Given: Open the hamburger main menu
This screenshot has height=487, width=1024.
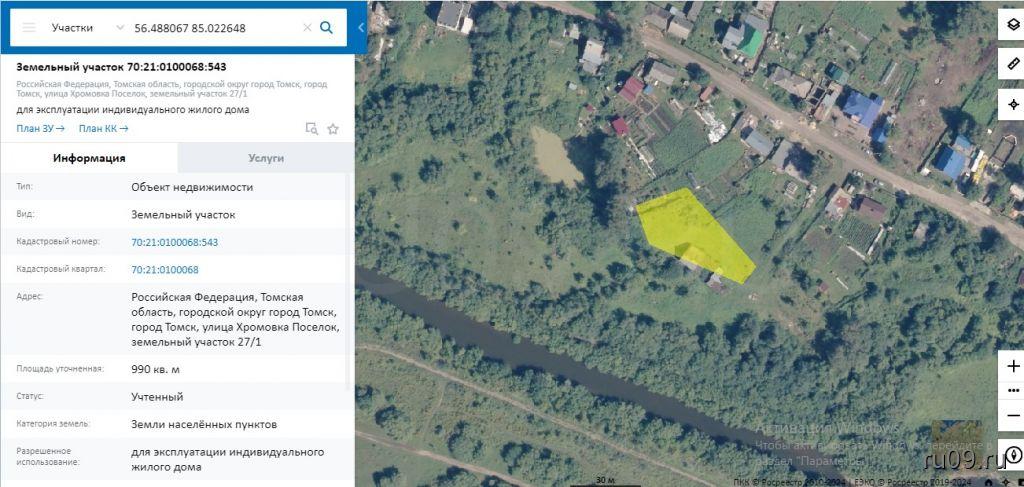Looking at the screenshot, I should [29, 28].
